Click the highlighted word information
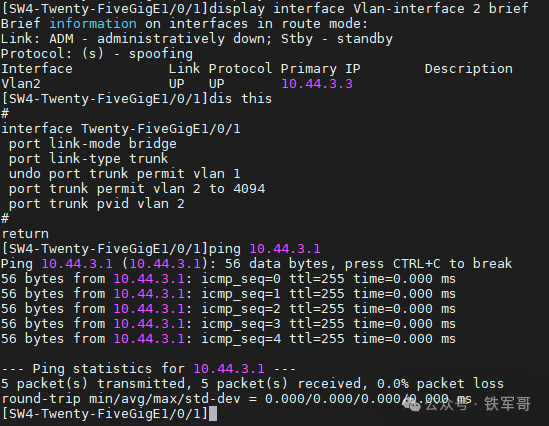 point(93,24)
